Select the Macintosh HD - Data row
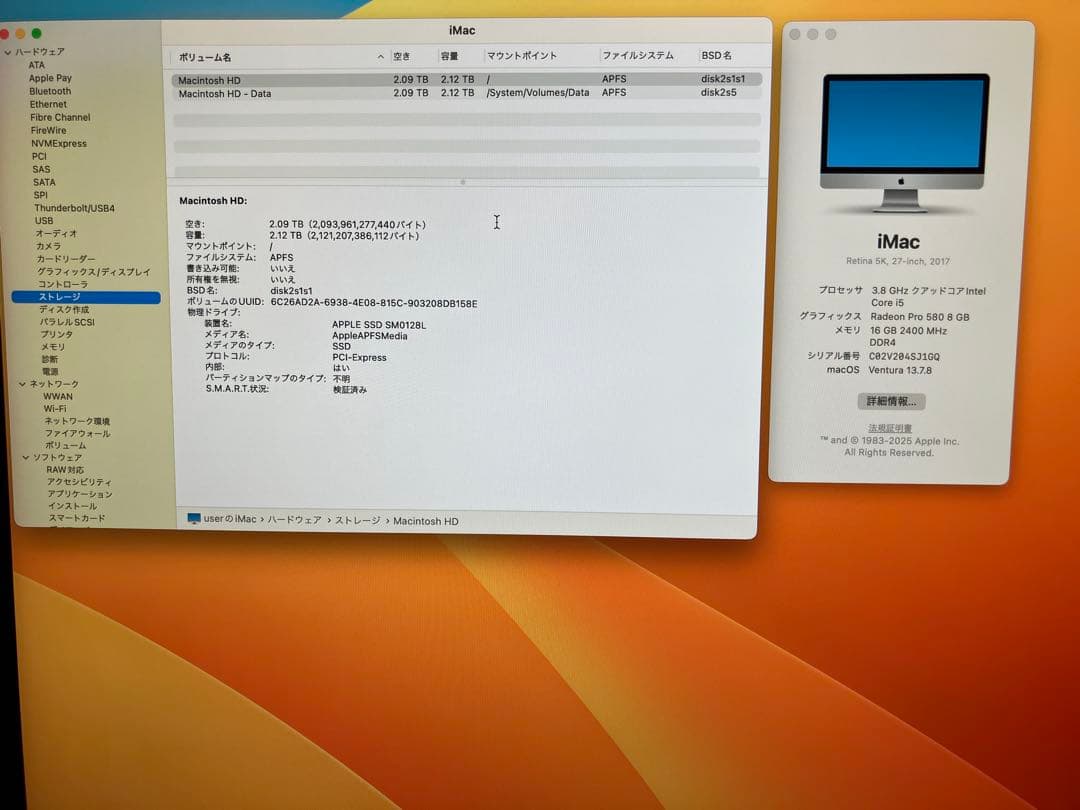Viewport: 1080px width, 810px height. pyautogui.click(x=467, y=93)
